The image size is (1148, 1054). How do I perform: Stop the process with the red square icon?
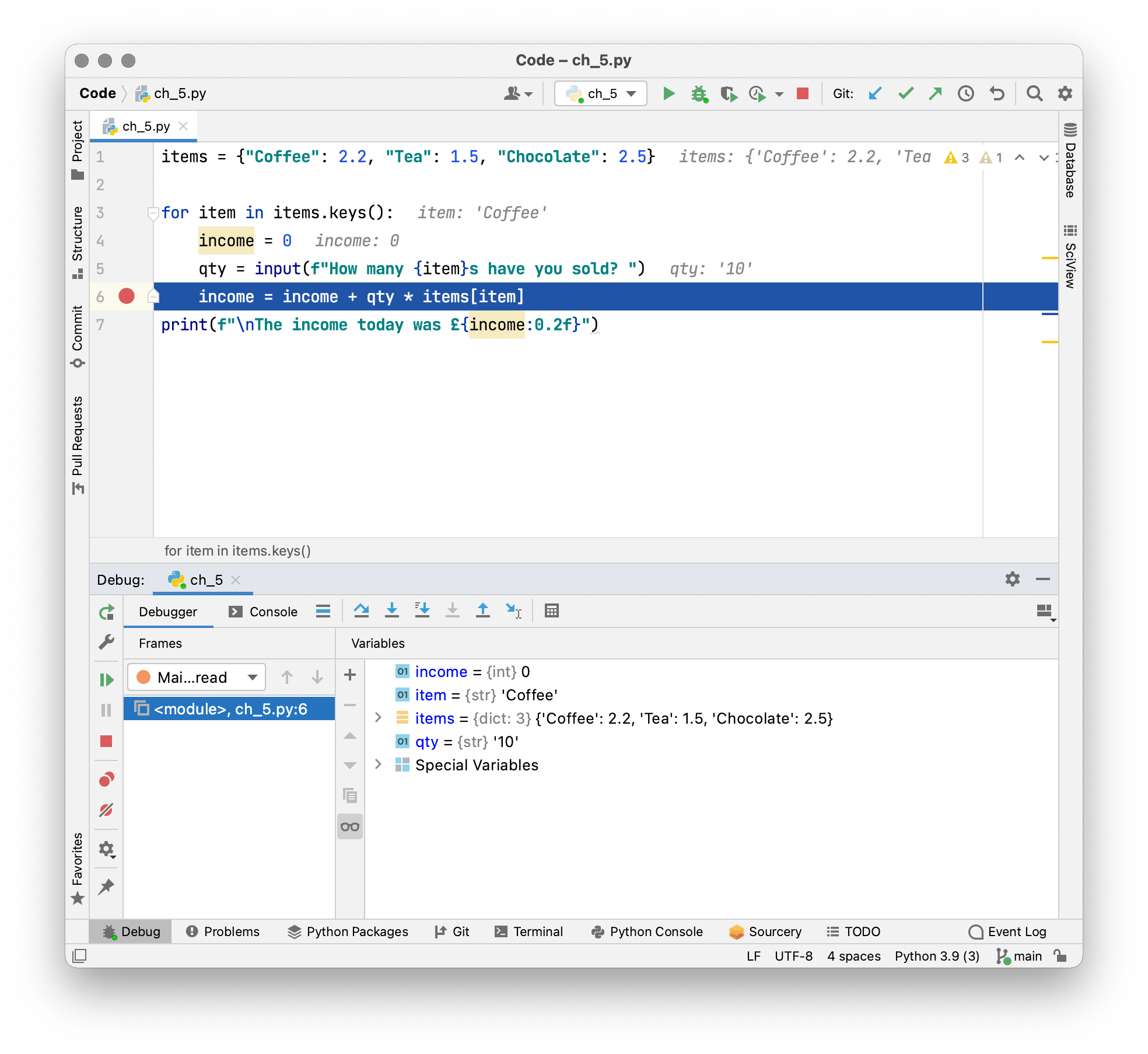(x=802, y=93)
